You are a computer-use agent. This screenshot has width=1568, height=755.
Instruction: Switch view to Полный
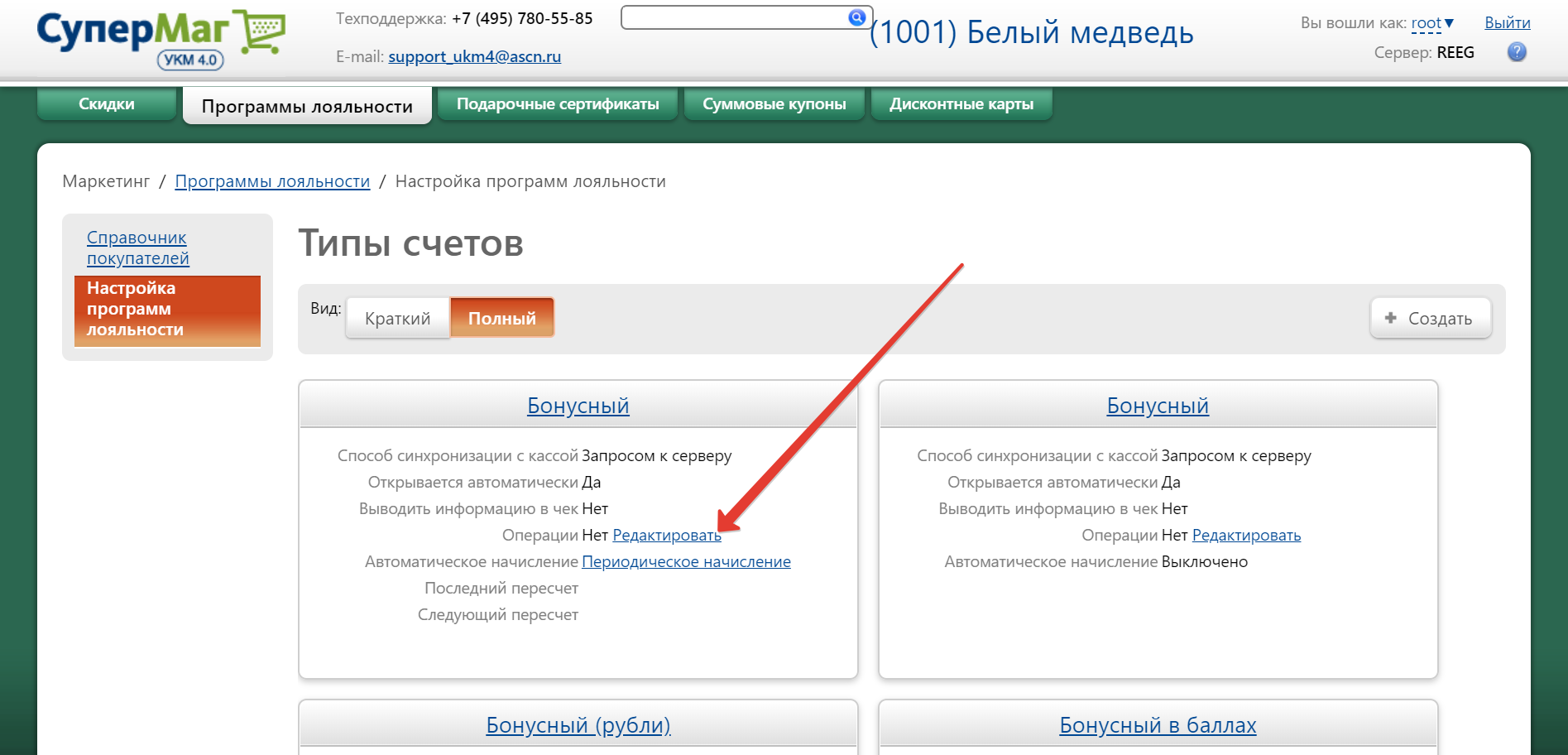click(x=502, y=319)
